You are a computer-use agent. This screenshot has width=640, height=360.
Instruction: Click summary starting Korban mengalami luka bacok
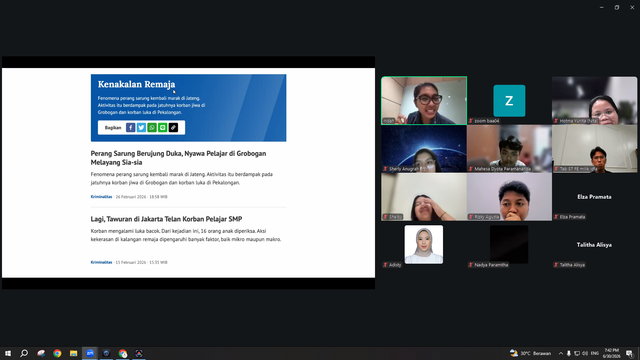point(186,235)
